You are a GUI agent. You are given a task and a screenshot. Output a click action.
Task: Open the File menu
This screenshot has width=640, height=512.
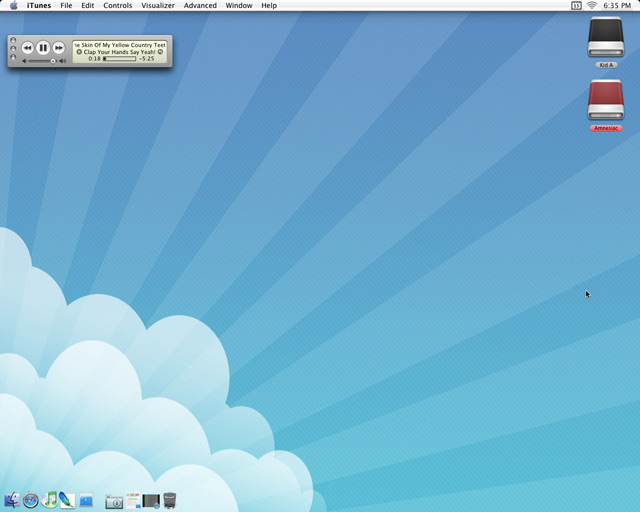(x=66, y=5)
